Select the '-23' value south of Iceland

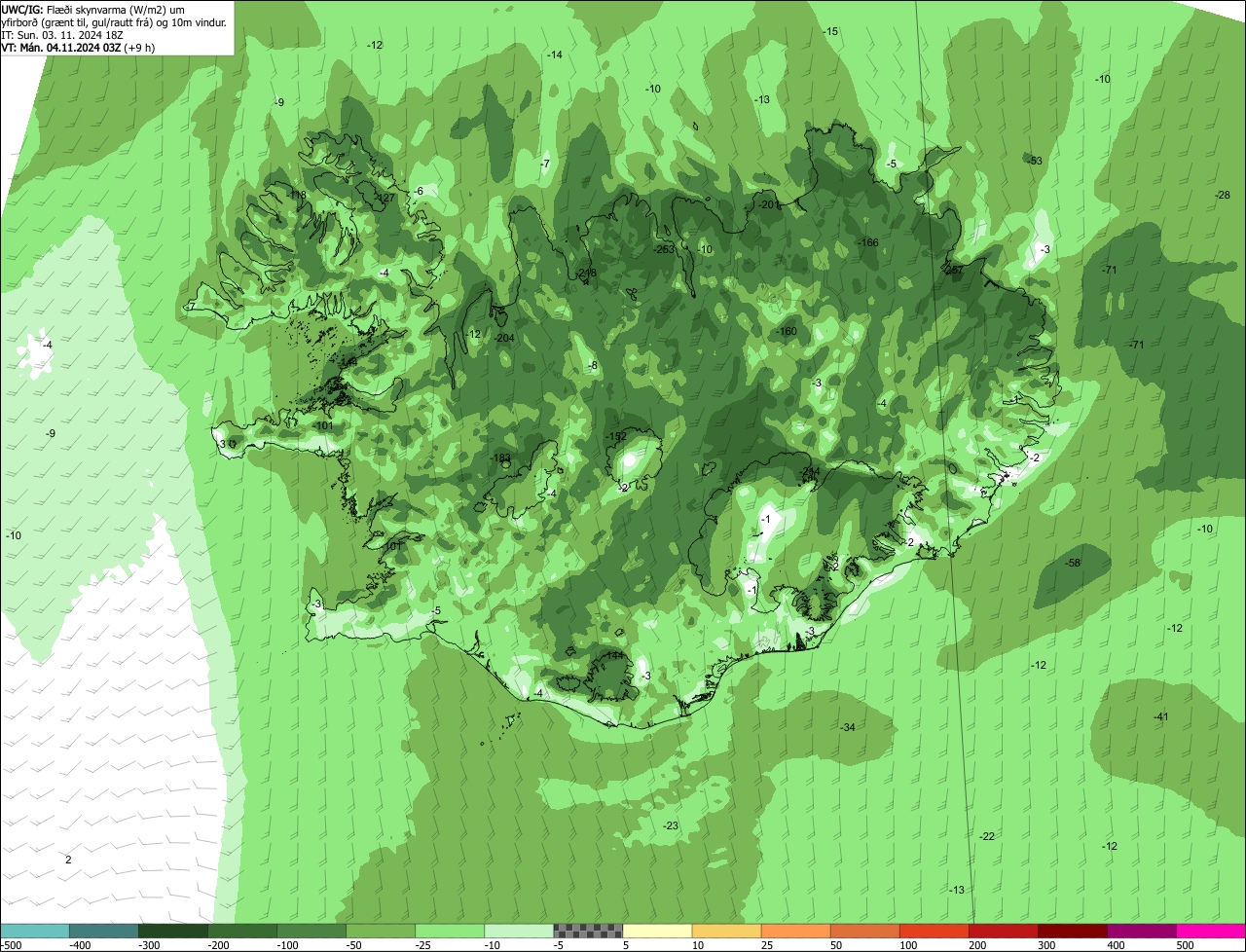coord(671,825)
